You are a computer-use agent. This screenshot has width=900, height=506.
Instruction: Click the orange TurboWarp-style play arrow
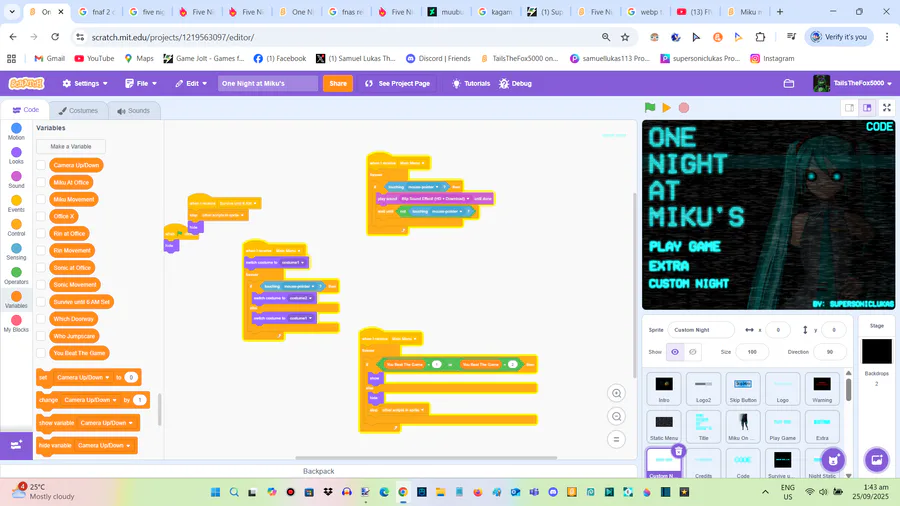tap(666, 107)
